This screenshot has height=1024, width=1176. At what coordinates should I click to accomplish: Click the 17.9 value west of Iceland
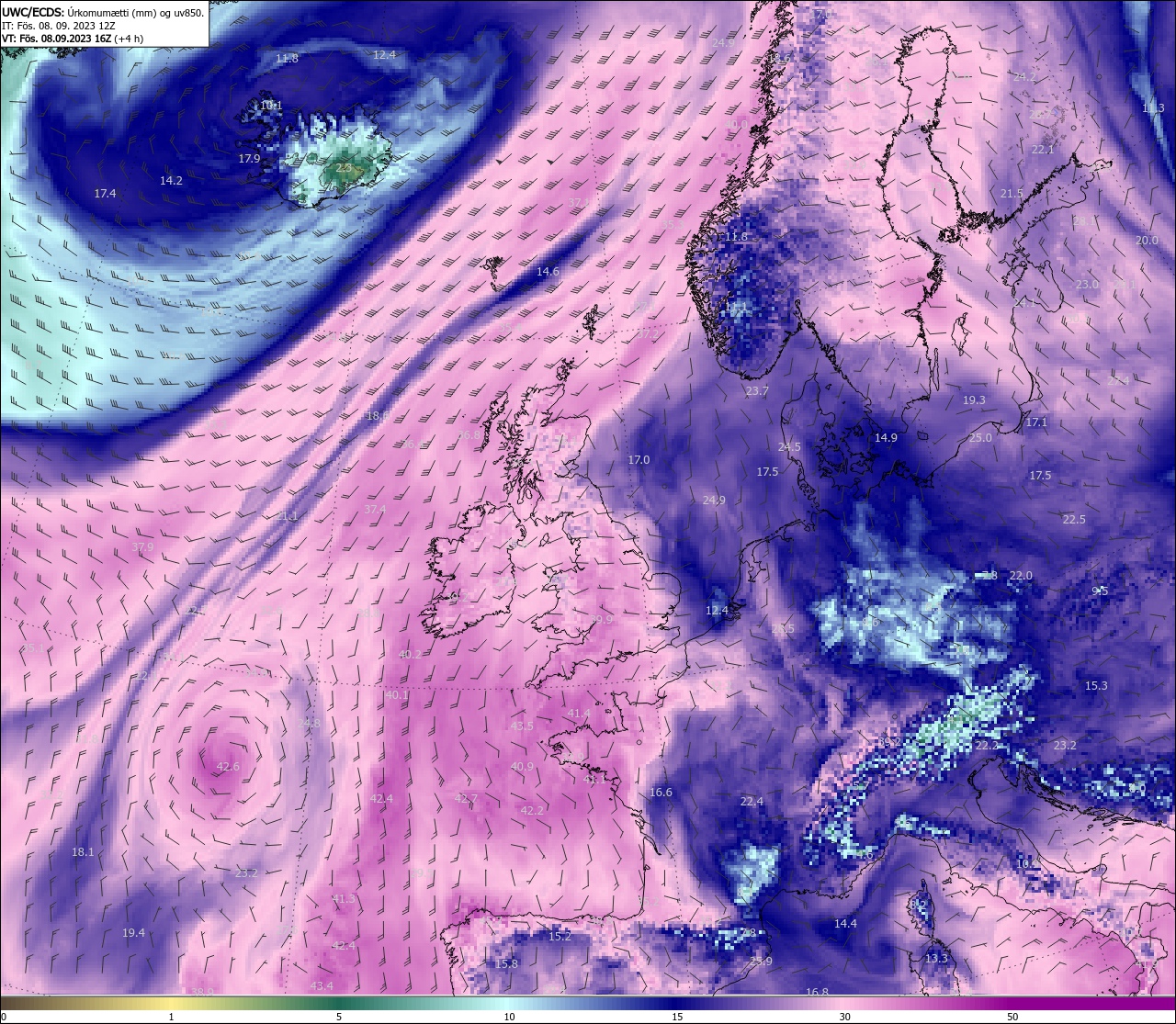[x=249, y=159]
